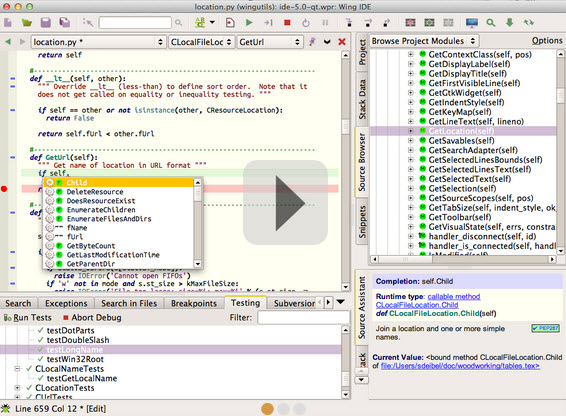
Task: Toggle the red breakpoint in the editor margin
Action: [x=4, y=189]
